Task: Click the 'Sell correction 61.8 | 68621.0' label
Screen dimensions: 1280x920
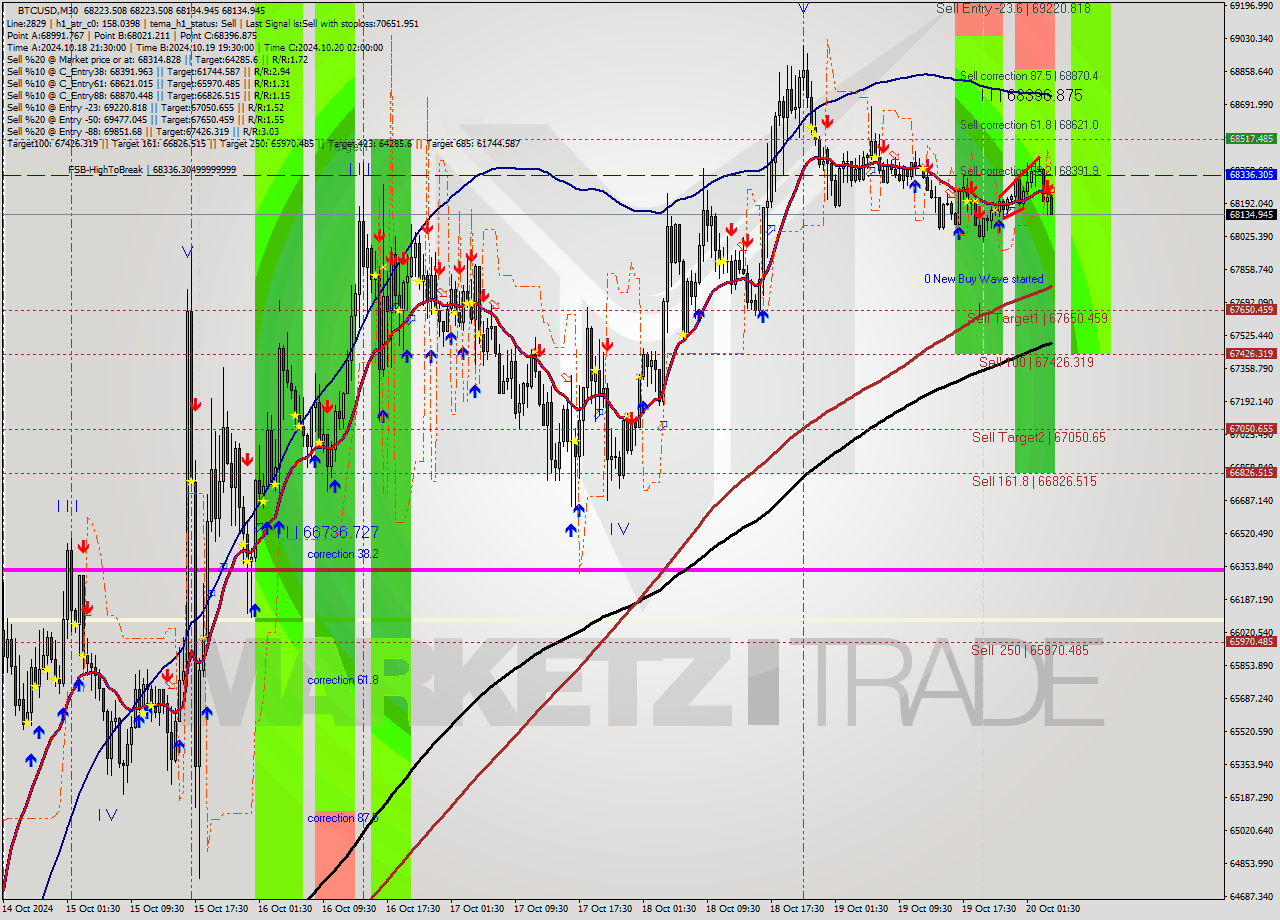Action: click(1029, 125)
